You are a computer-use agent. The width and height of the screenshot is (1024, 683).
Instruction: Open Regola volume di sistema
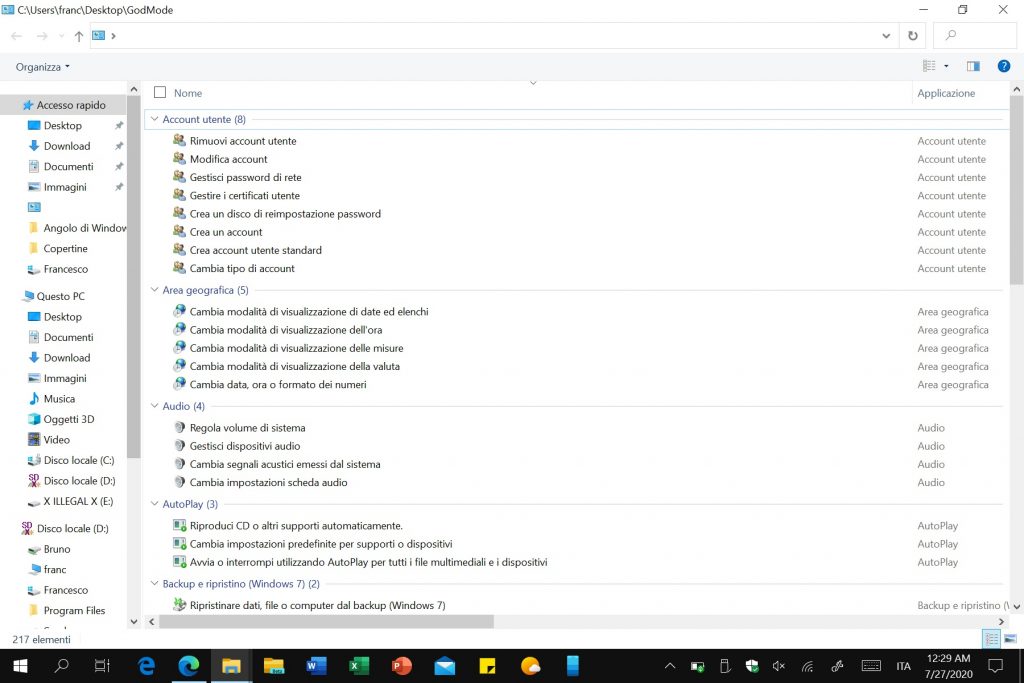click(x=247, y=428)
